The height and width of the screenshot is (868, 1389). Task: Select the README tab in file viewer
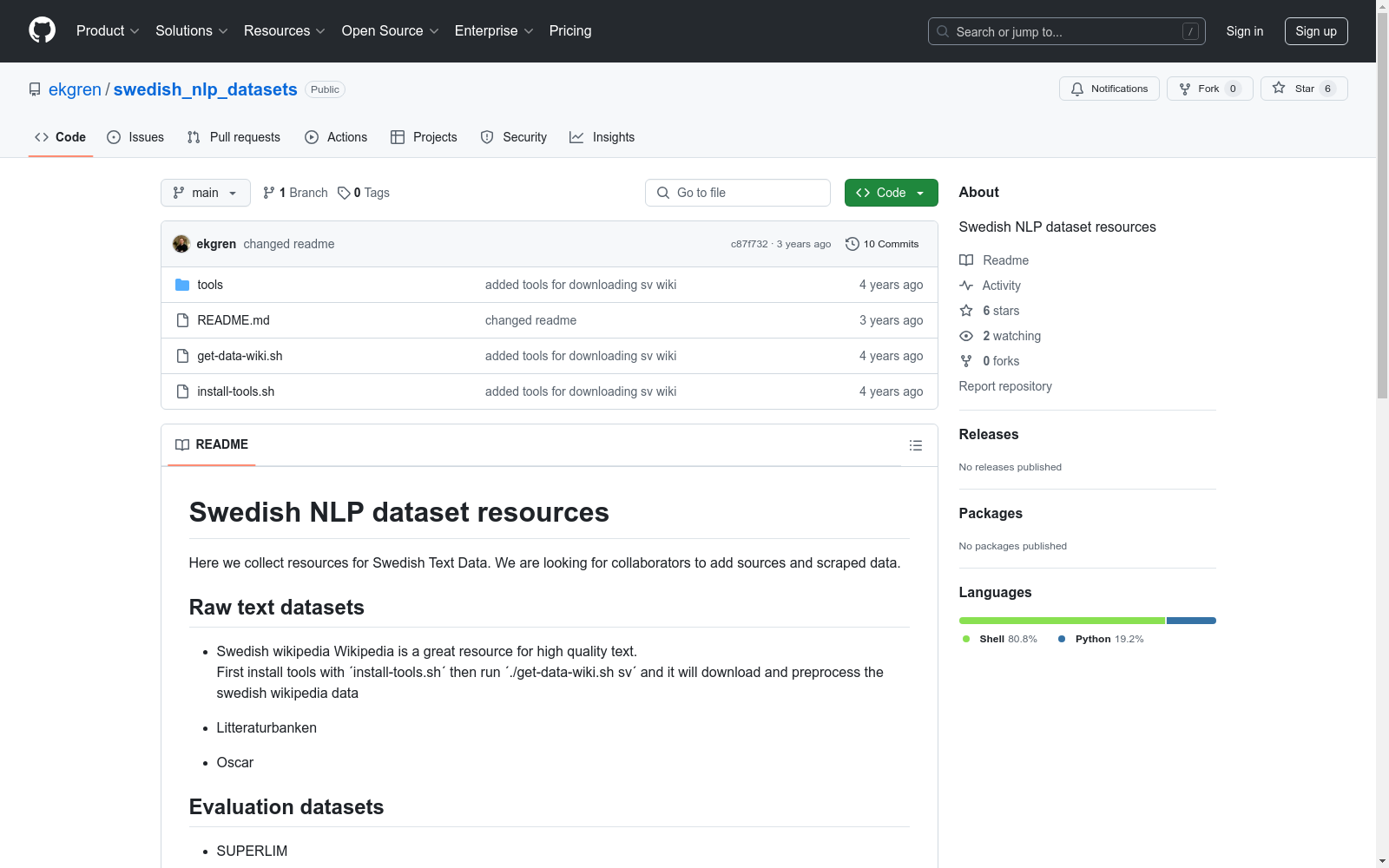(212, 444)
